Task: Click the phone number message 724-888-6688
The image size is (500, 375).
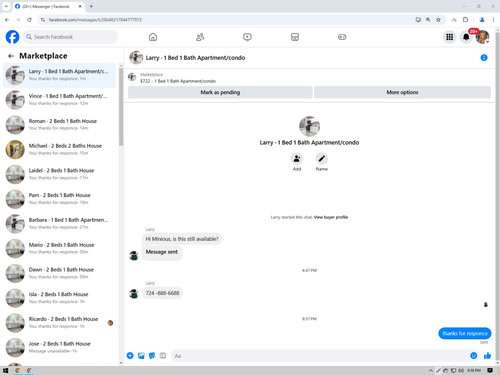Action: [162, 293]
